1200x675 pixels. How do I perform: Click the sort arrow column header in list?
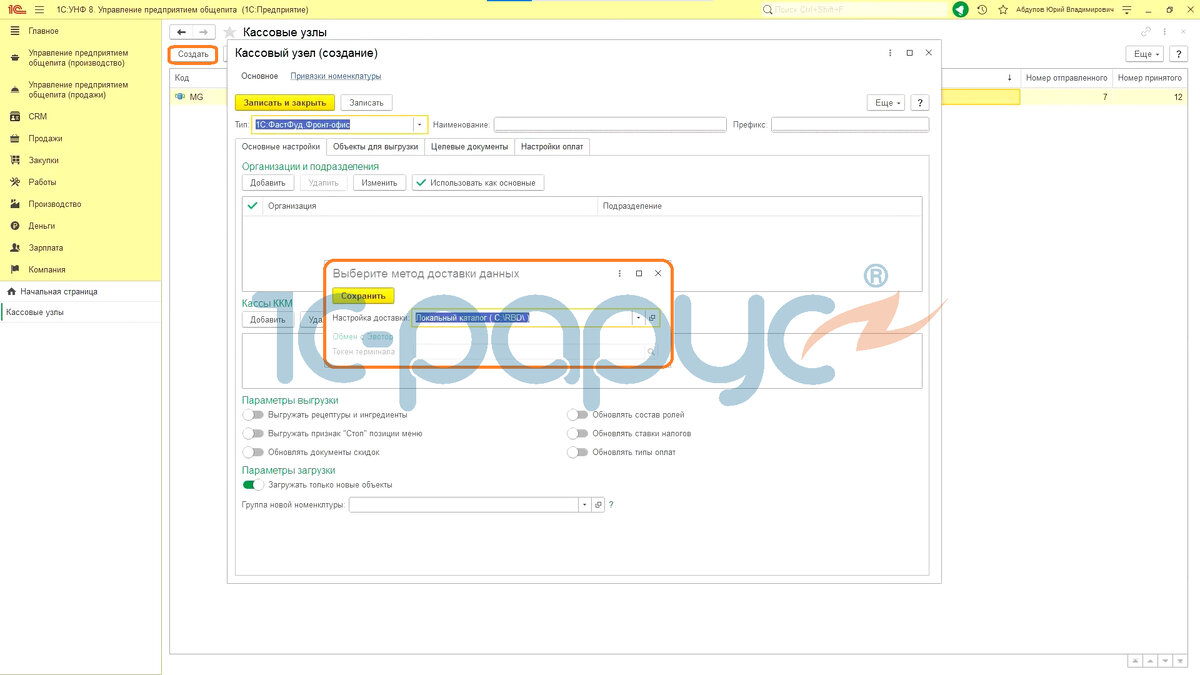click(1010, 78)
